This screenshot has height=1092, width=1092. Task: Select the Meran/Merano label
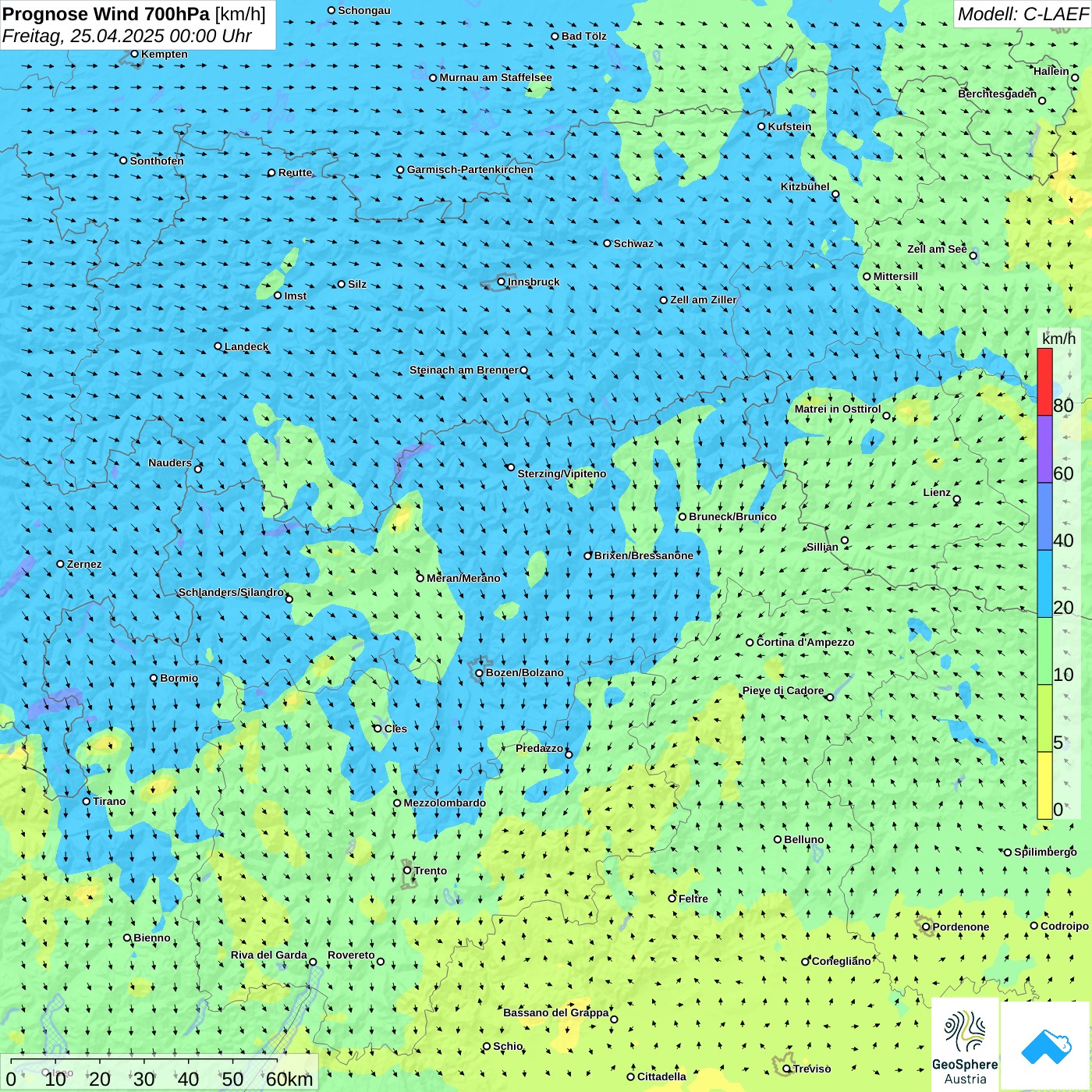pyautogui.click(x=463, y=578)
